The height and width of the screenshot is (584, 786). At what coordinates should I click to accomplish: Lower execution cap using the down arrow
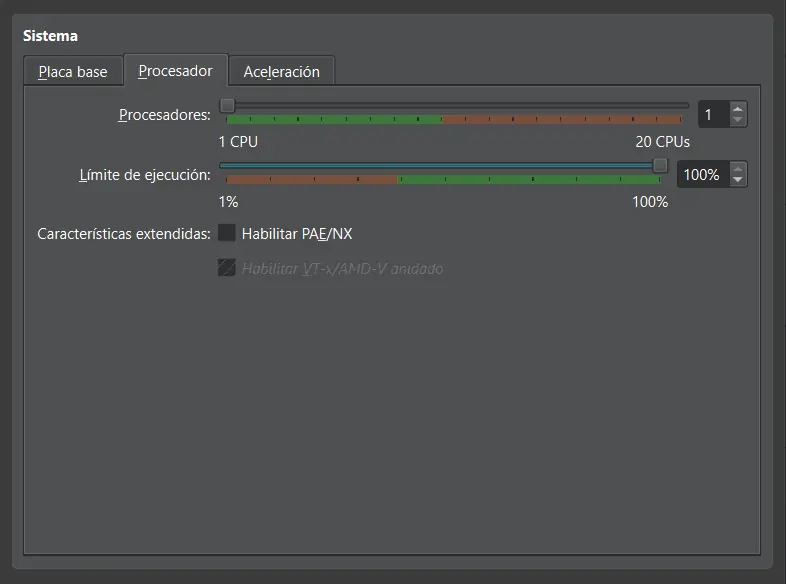tap(738, 181)
